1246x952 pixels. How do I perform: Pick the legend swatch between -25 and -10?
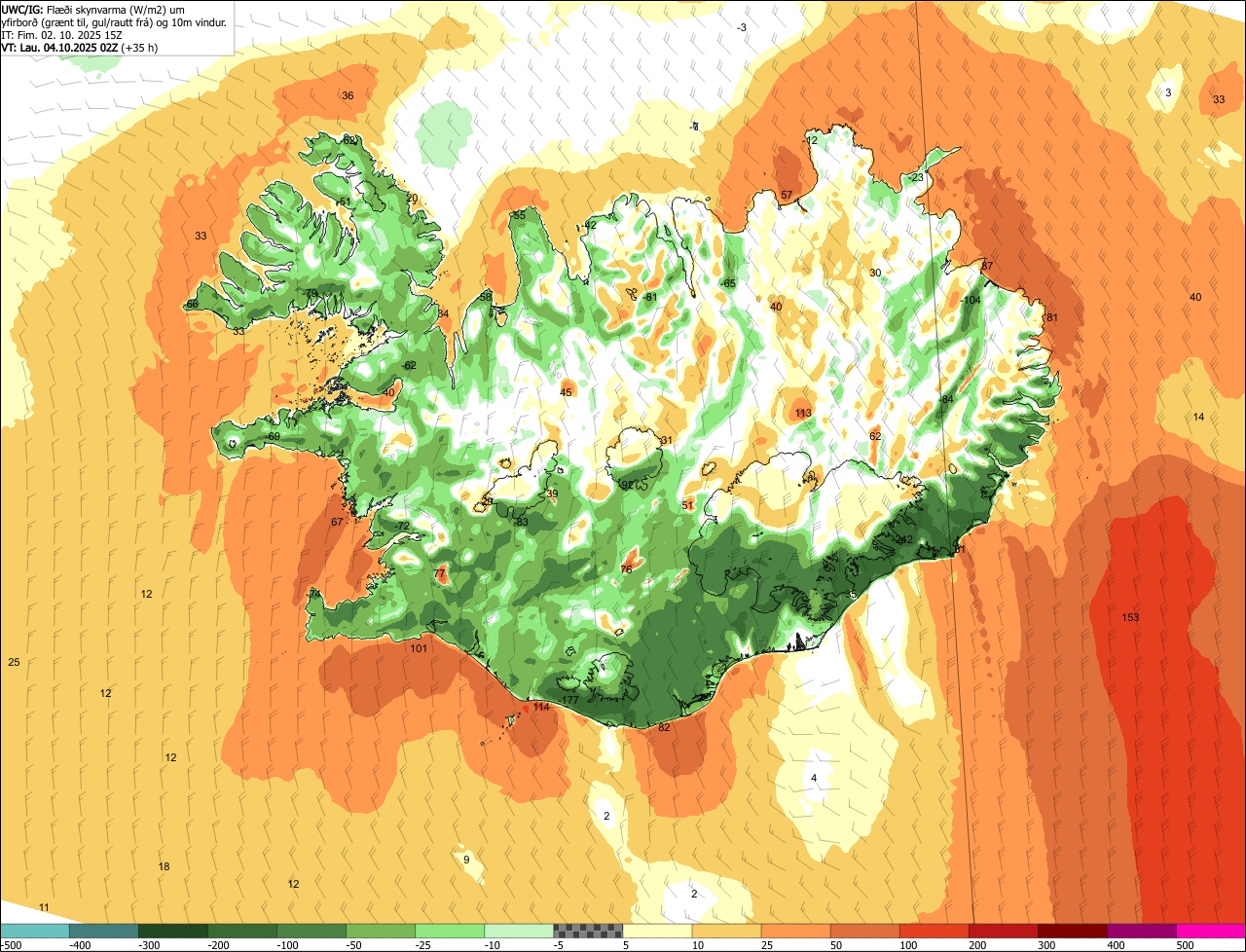(450, 931)
